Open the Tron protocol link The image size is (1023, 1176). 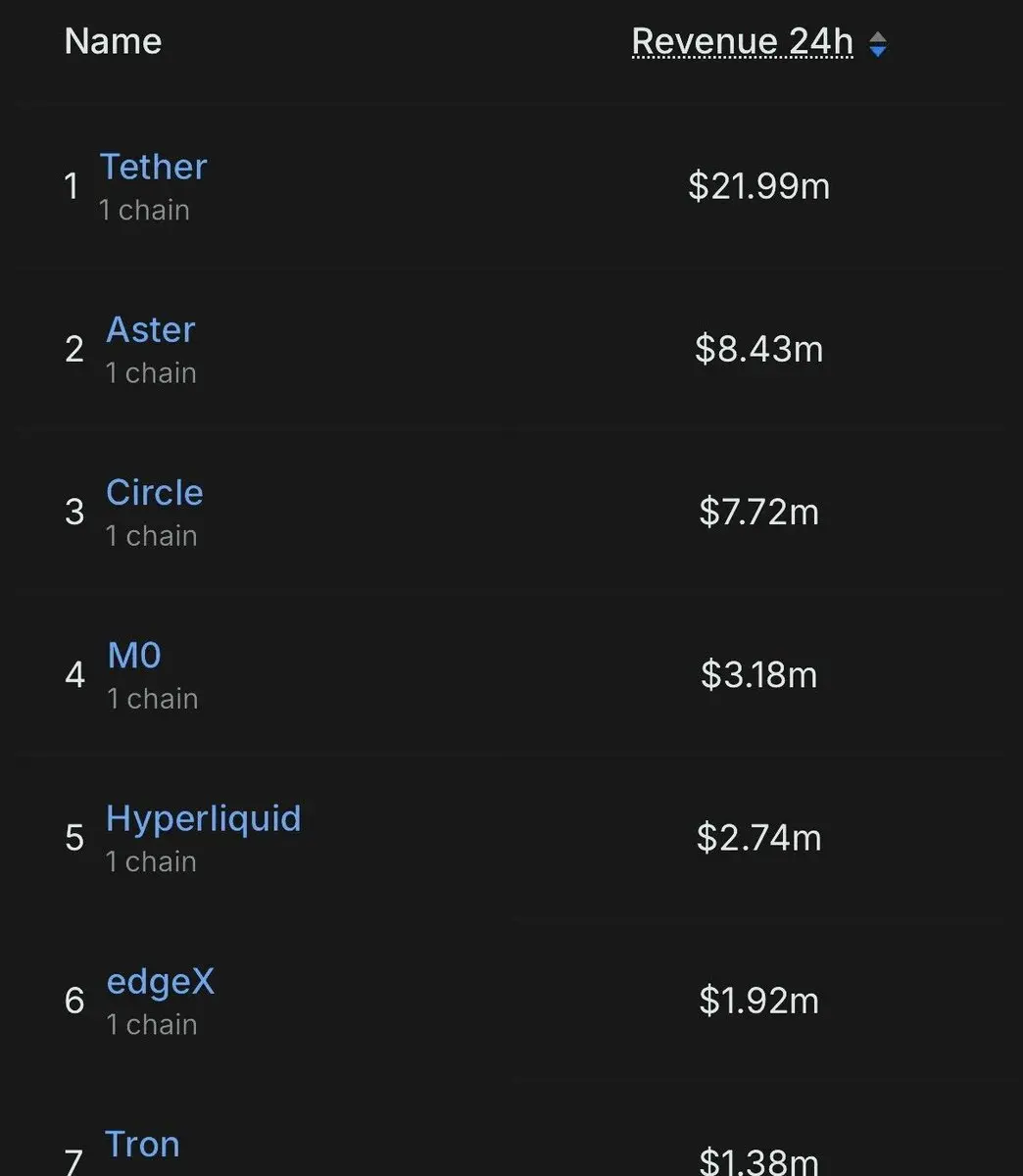[x=142, y=1144]
